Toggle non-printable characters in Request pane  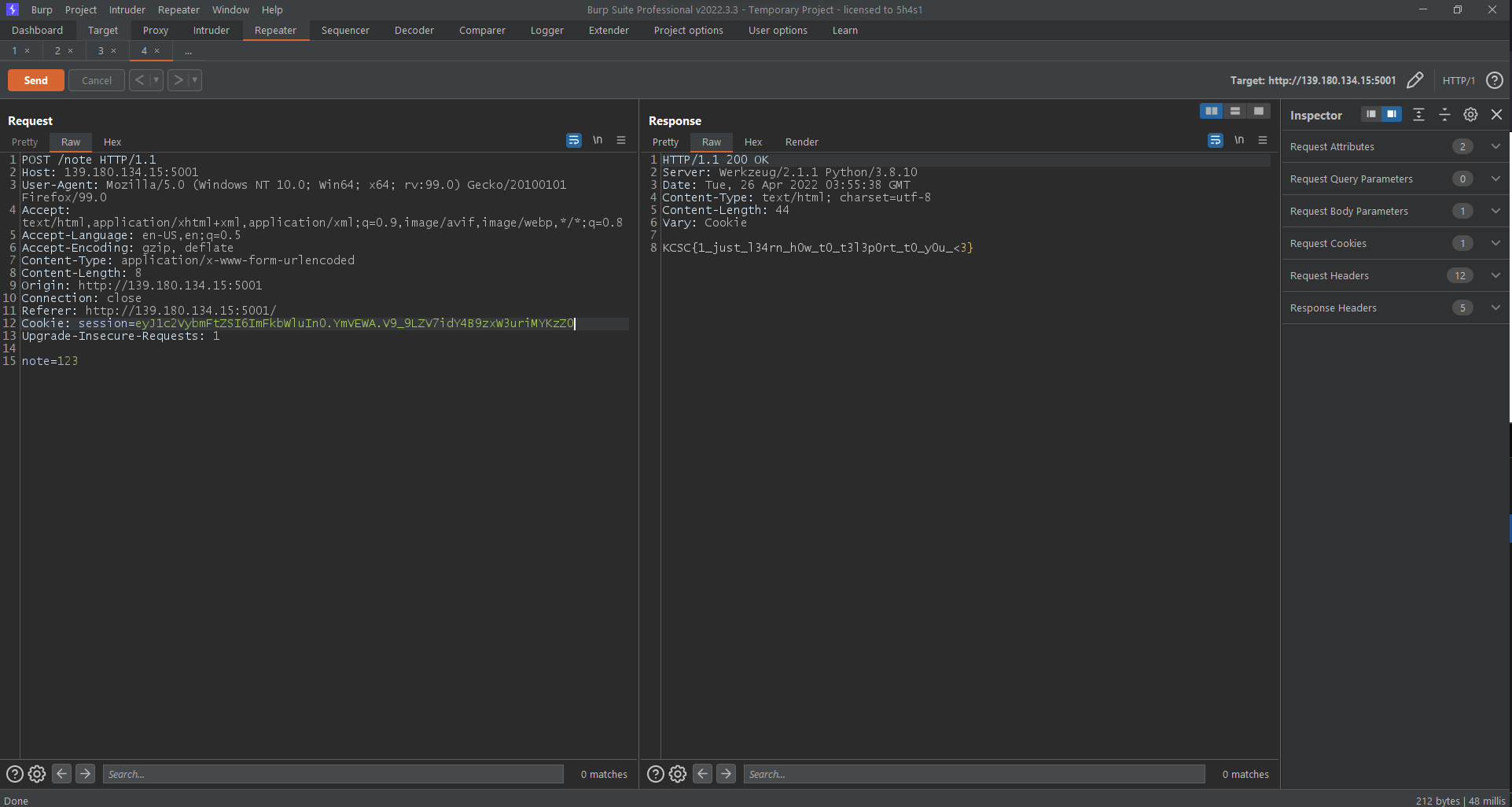(x=598, y=140)
